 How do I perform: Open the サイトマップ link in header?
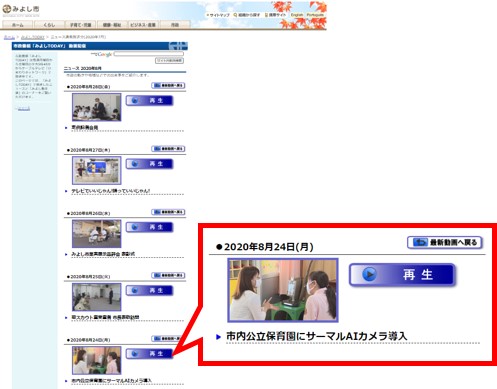(x=218, y=15)
